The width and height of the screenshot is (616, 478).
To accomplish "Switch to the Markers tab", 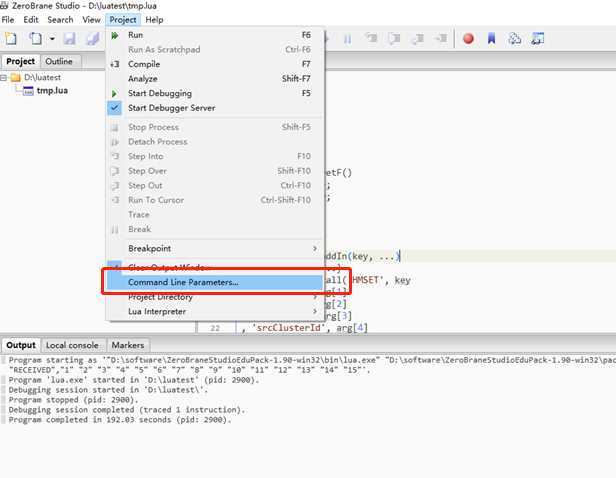I will click(x=128, y=345).
